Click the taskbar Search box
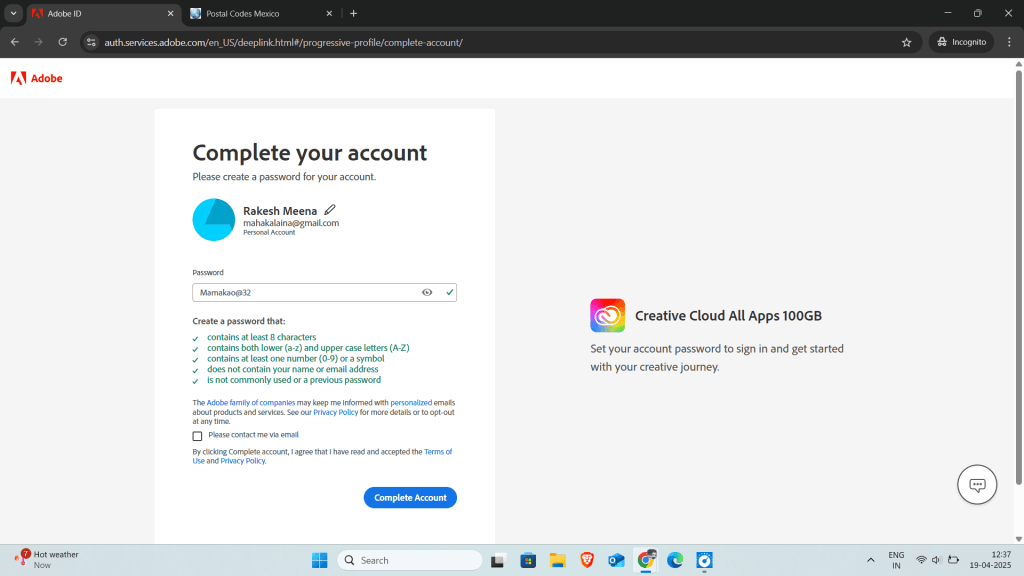 410,560
